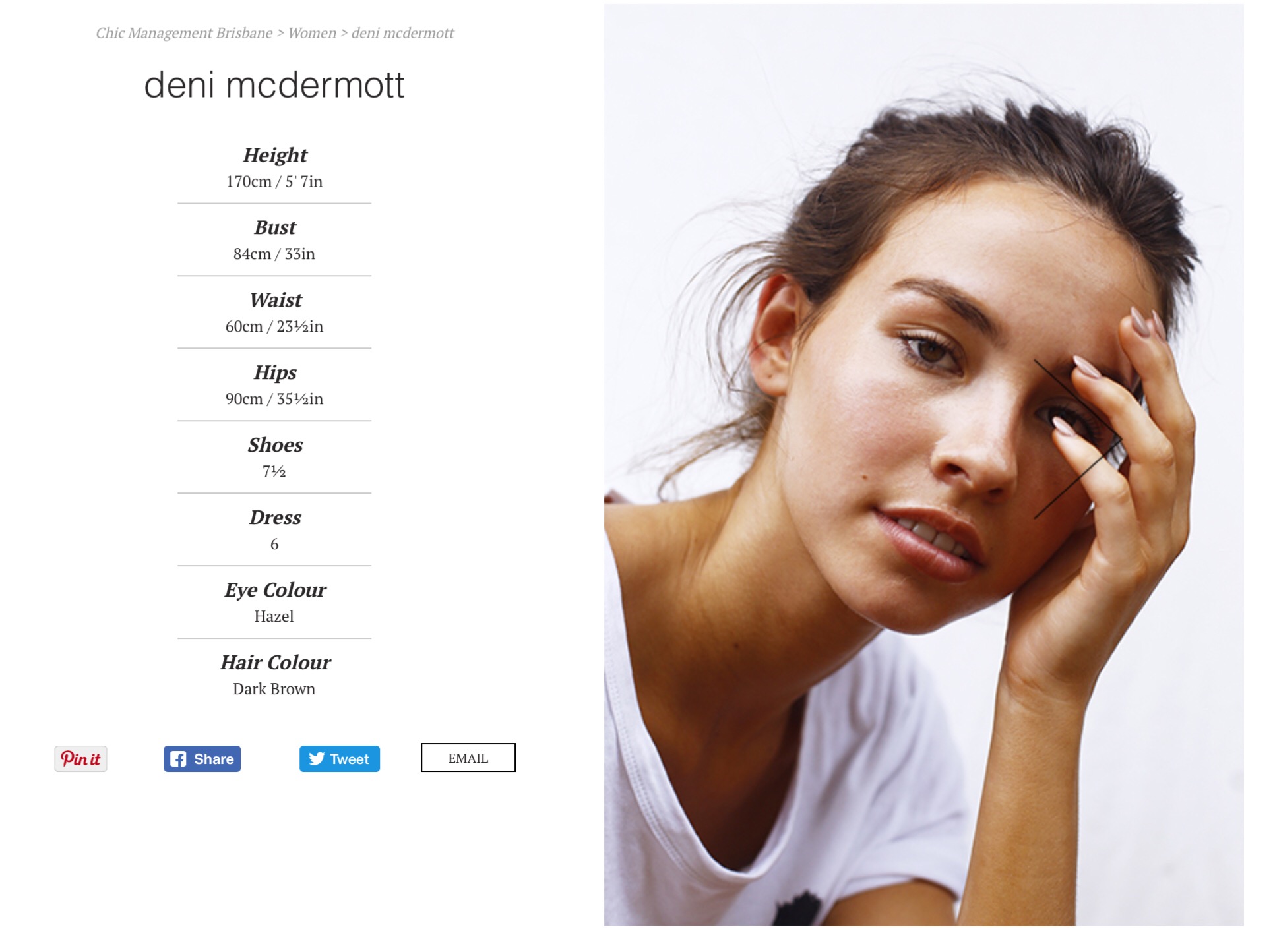Click the Twitter bird icon
1273x952 pixels.
pos(317,759)
